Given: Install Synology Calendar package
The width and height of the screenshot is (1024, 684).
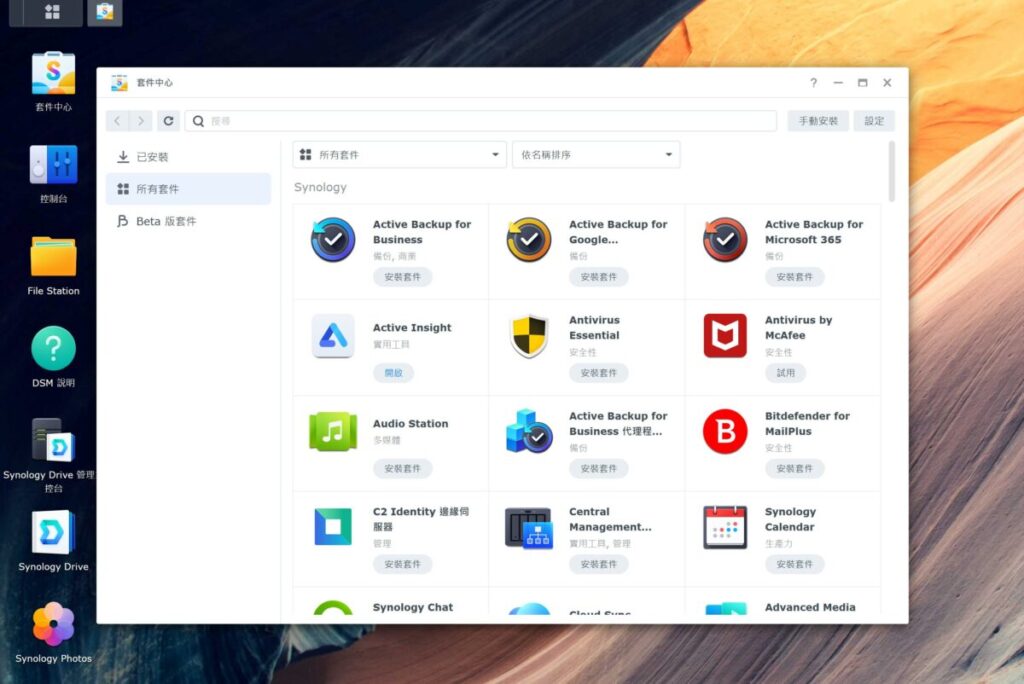Looking at the screenshot, I should pos(794,564).
